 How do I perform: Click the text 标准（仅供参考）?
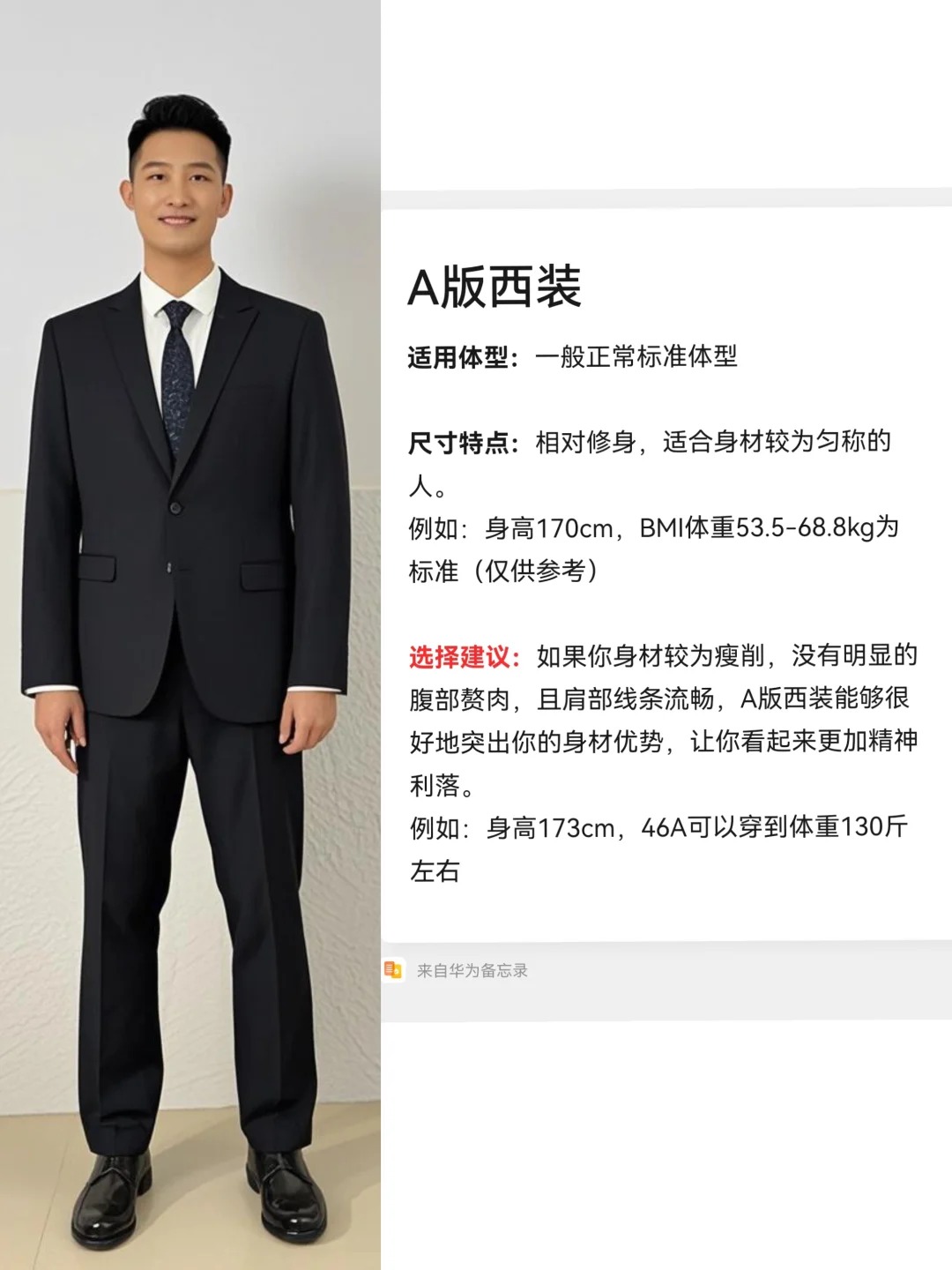[x=506, y=571]
